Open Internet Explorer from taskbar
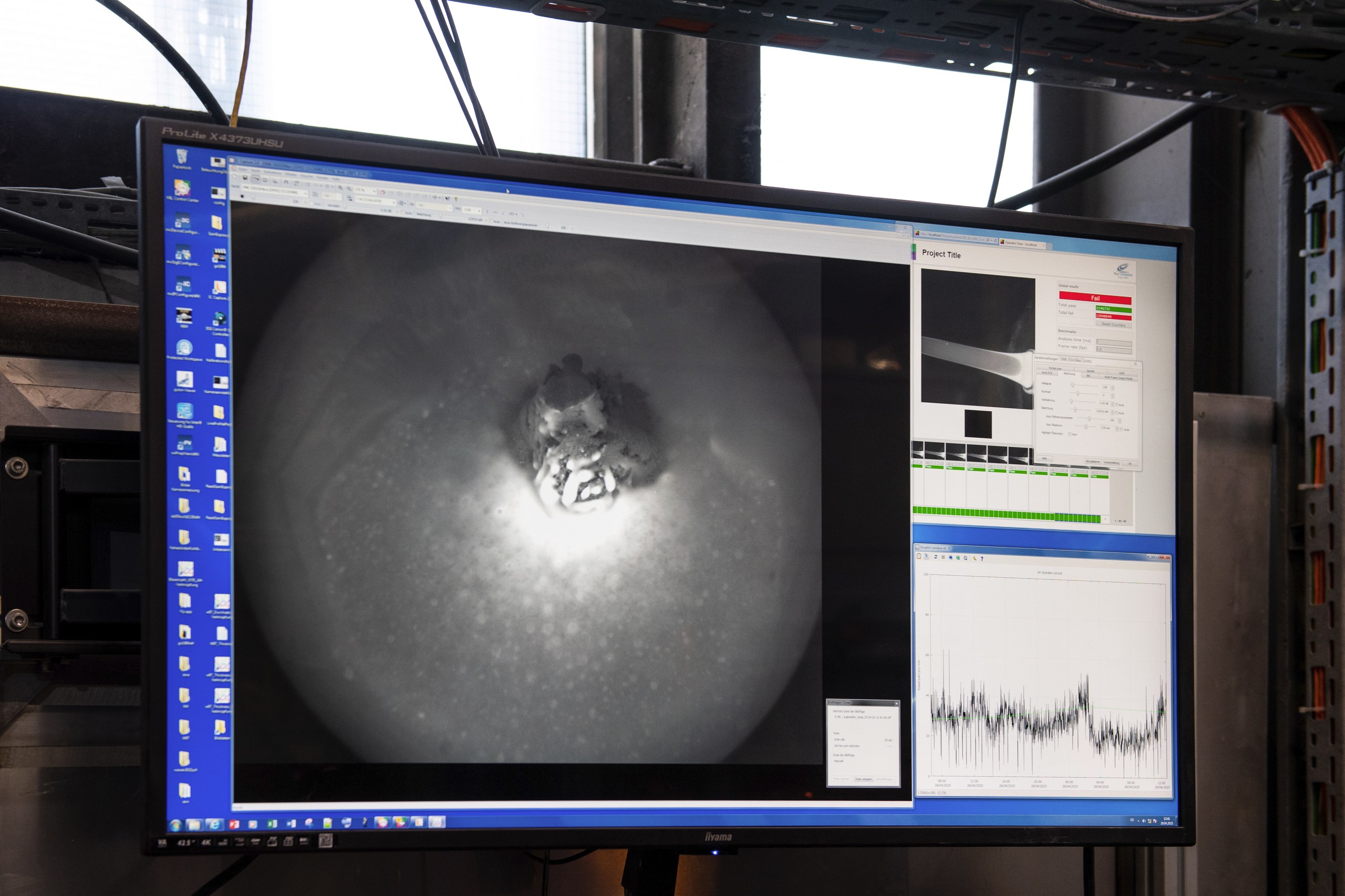The image size is (1345, 896). [215, 825]
